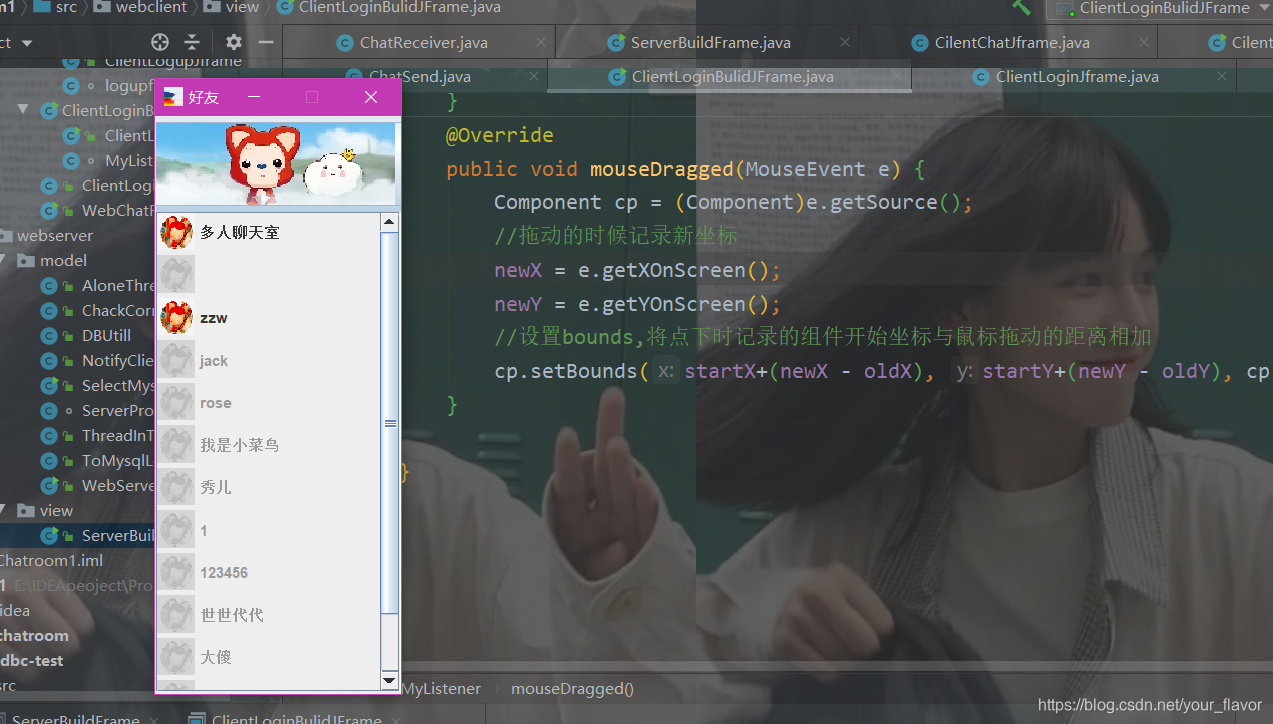This screenshot has width=1273, height=724.
Task: Click the ClientLoginJframe.java tab class icon
Action: (x=981, y=77)
